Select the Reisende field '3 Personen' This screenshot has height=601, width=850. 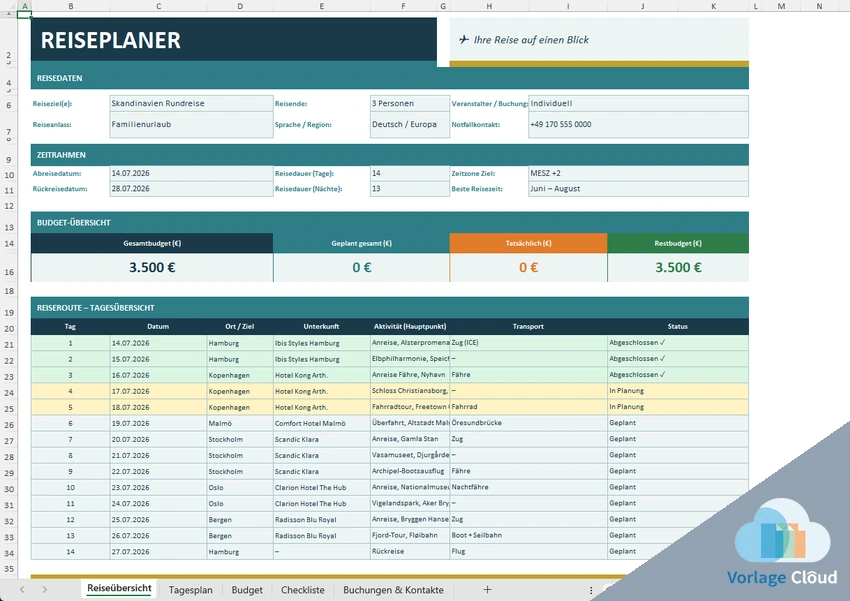(410, 104)
